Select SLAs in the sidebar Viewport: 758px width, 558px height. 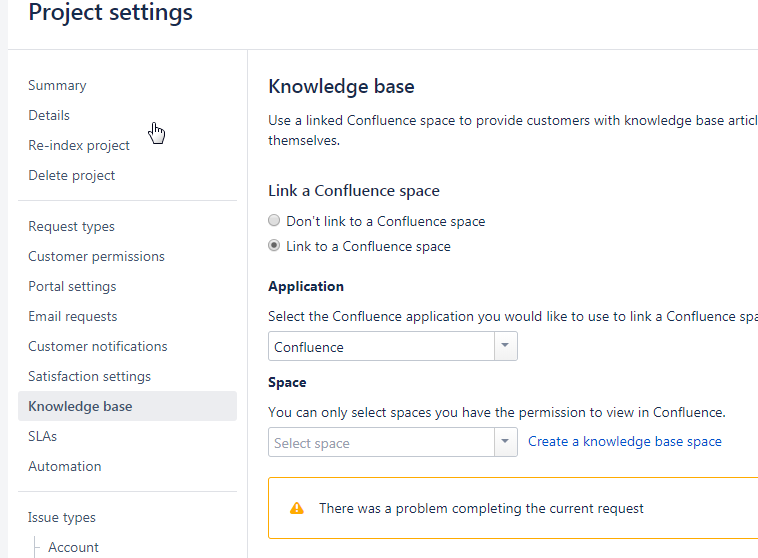tap(43, 436)
